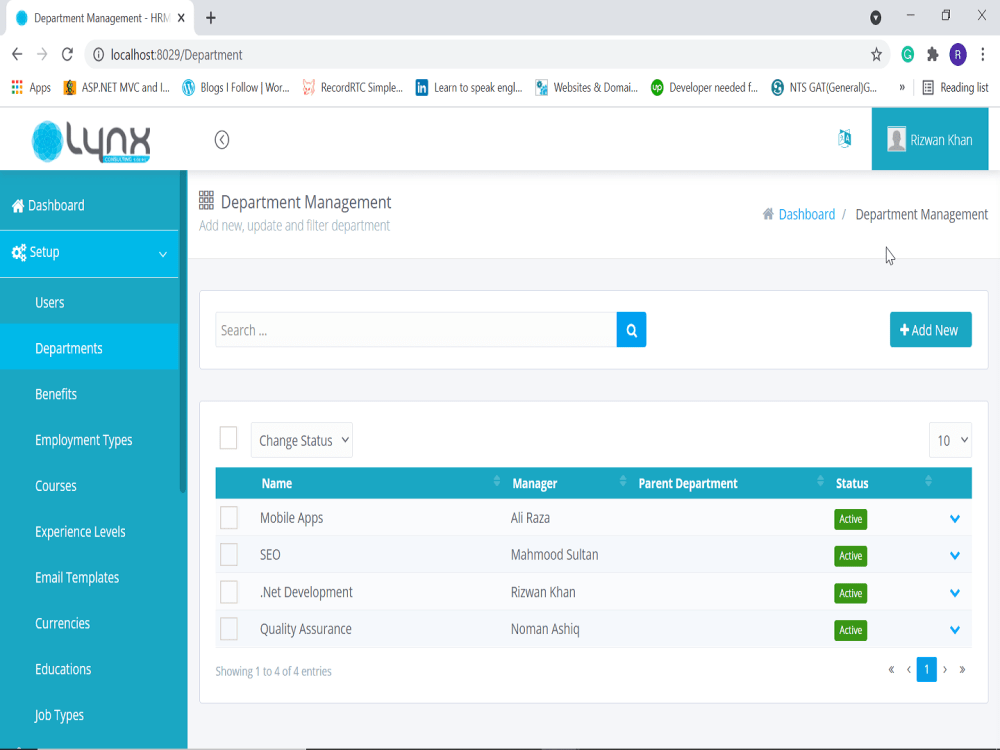Image resolution: width=1000 pixels, height=750 pixels.
Task: Open the Change Status dropdown
Action: pyautogui.click(x=302, y=440)
